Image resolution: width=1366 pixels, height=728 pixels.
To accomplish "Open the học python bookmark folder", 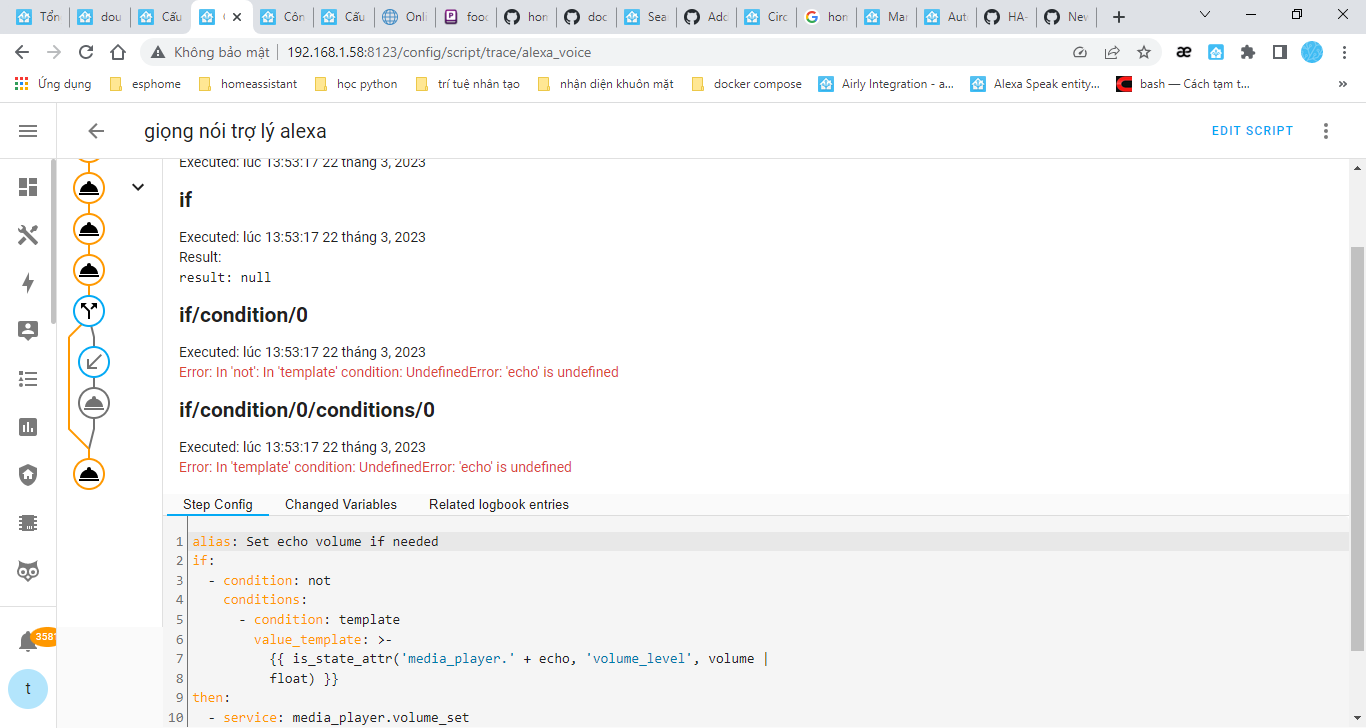I will [356, 84].
